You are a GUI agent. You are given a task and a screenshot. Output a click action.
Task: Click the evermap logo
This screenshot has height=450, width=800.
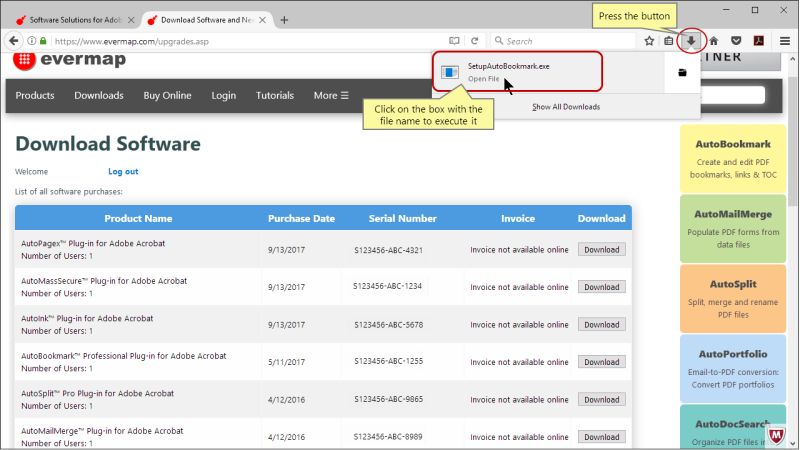click(x=69, y=60)
